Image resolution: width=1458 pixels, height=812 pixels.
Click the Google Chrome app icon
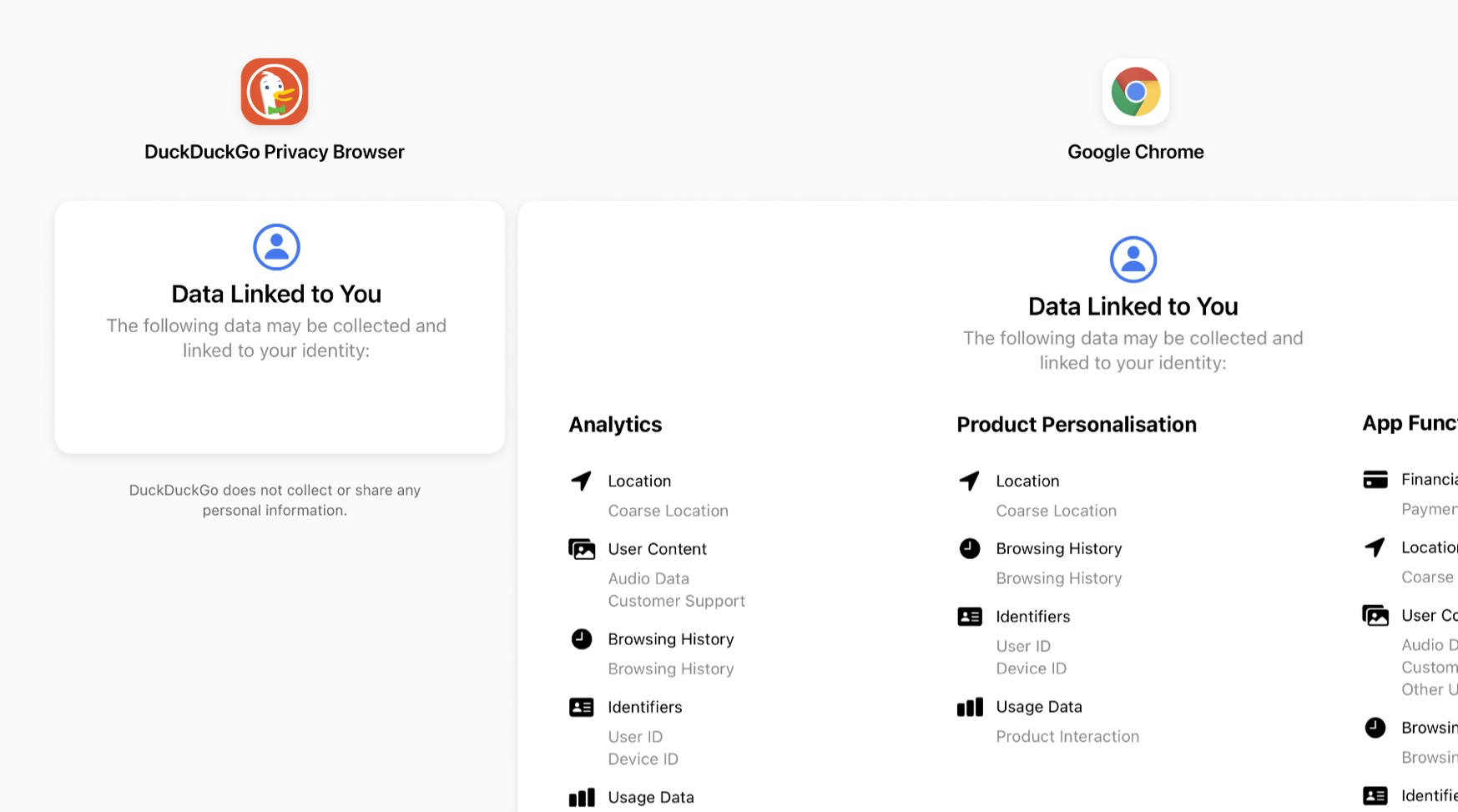[x=1135, y=92]
